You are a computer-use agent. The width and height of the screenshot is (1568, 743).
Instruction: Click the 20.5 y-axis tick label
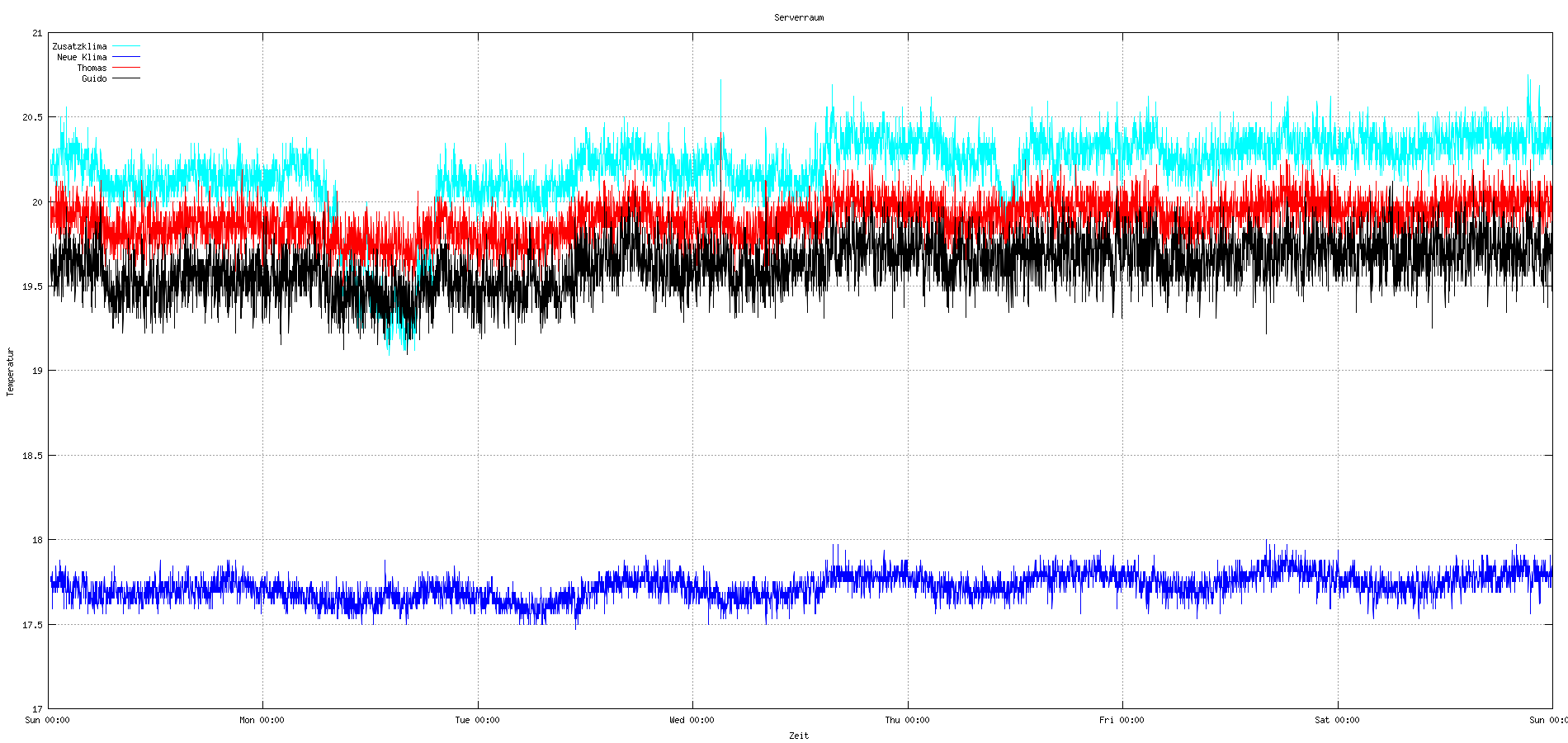[32, 117]
